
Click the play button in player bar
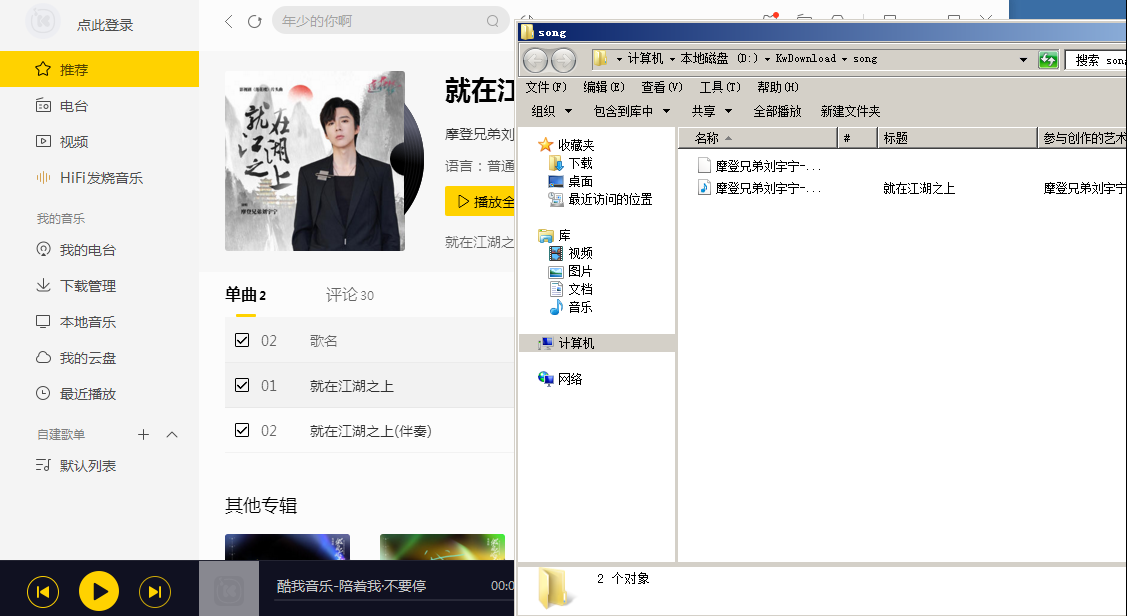98,591
